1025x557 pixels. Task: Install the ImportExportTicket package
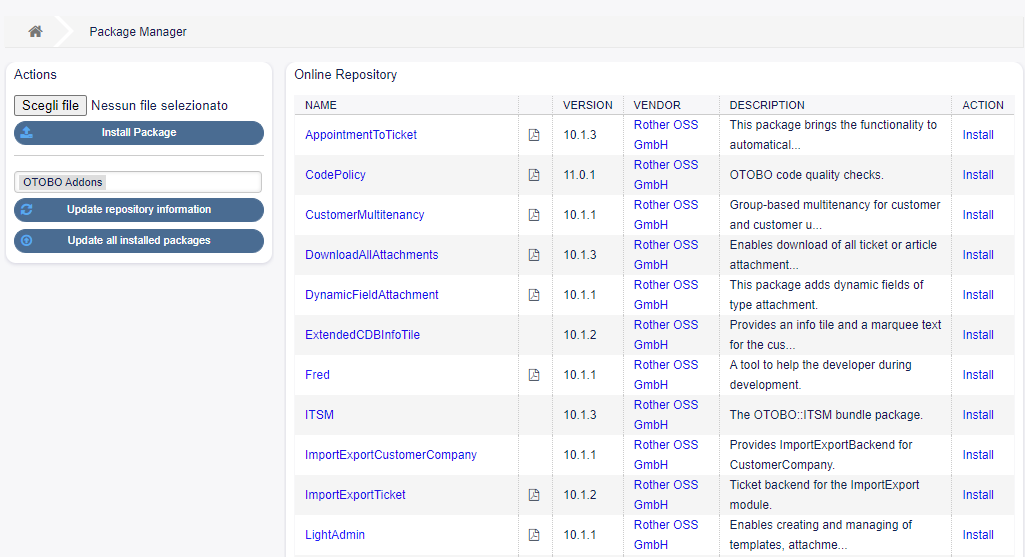pos(978,495)
